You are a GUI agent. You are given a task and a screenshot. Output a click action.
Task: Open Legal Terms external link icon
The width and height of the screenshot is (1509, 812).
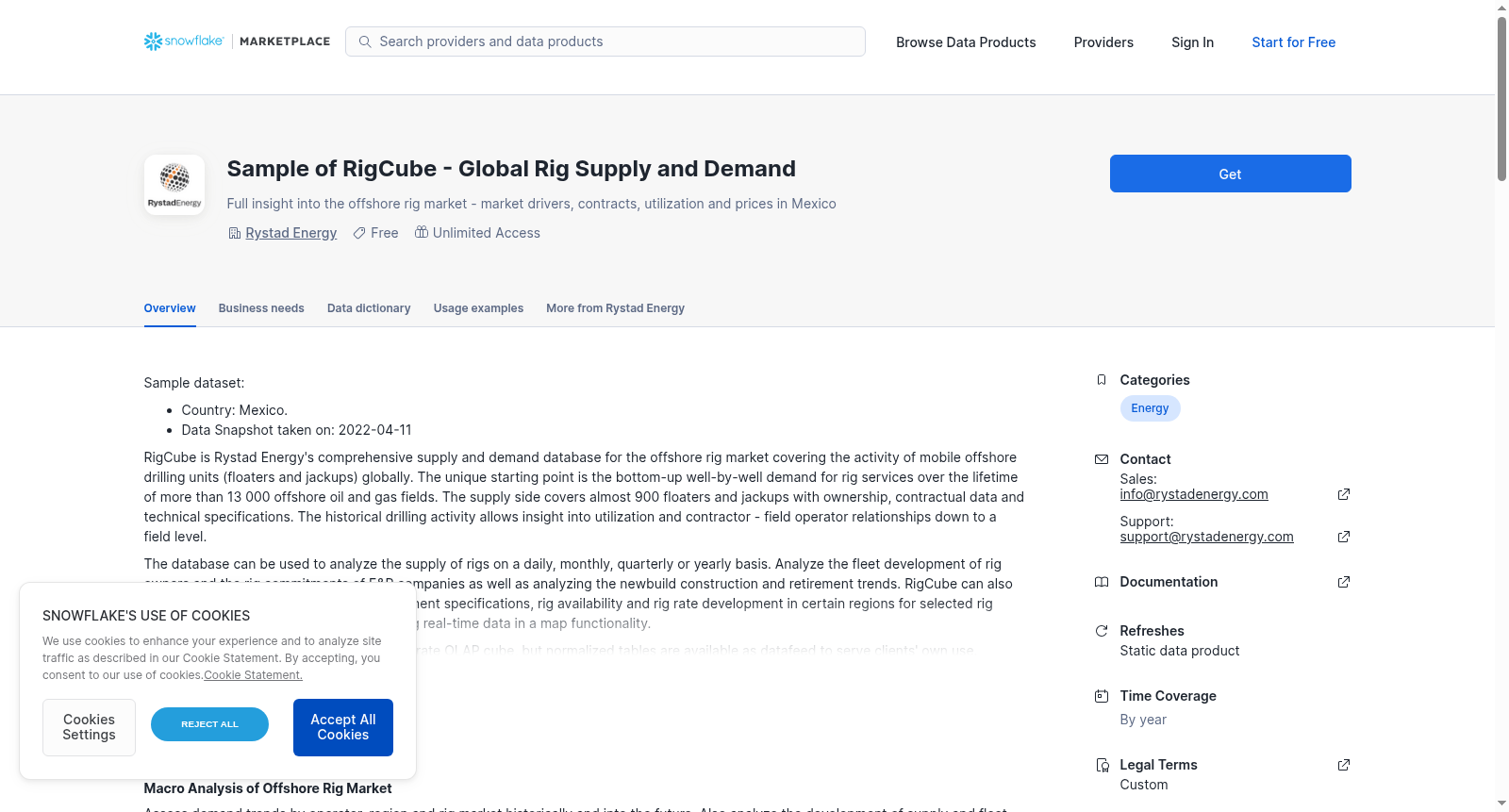click(x=1344, y=765)
